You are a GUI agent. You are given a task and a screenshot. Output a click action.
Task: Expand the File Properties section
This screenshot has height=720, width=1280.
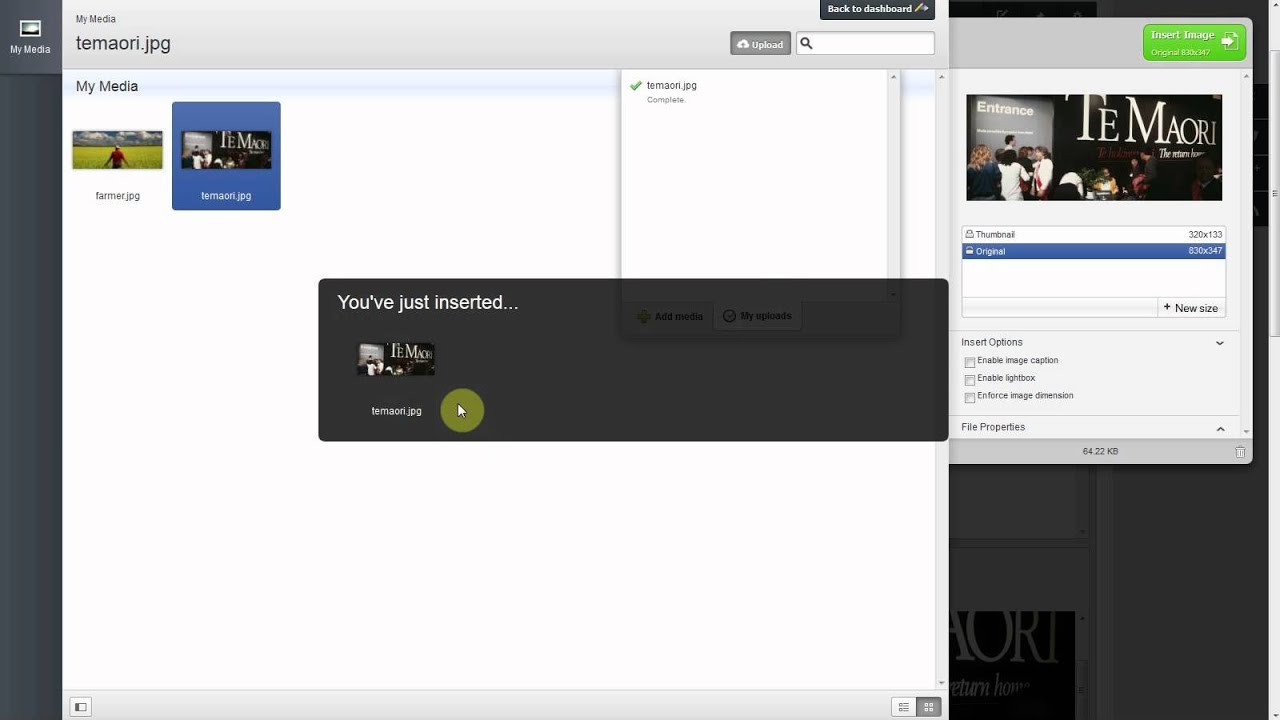click(x=1219, y=428)
